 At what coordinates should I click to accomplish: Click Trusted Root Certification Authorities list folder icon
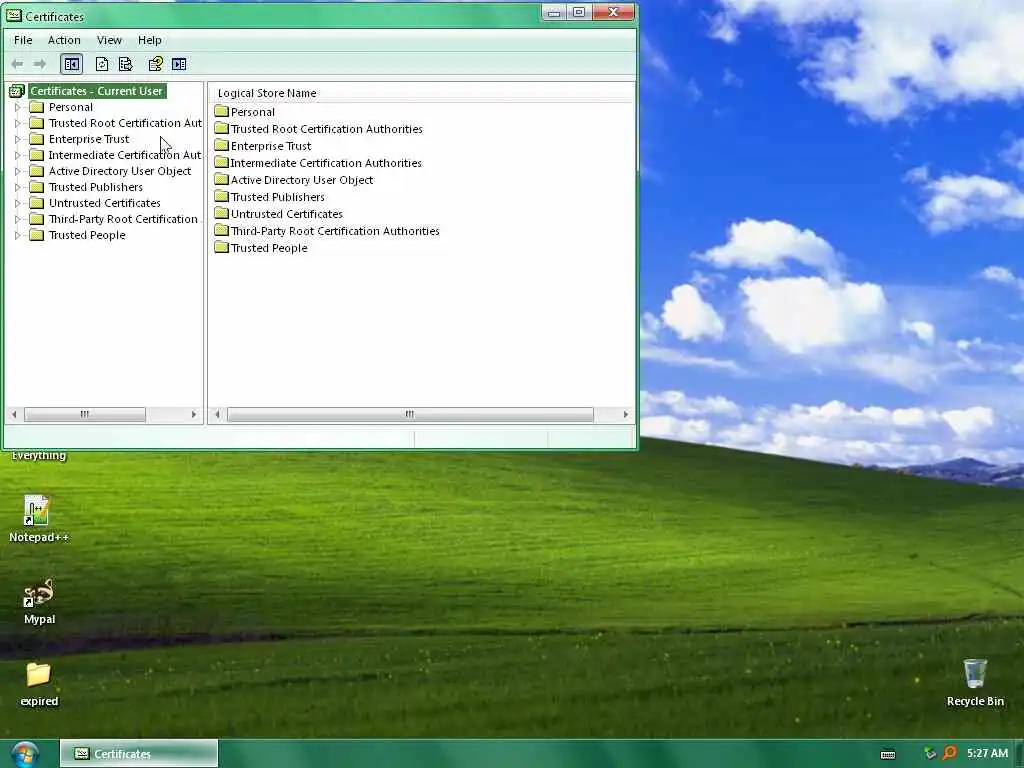221,128
